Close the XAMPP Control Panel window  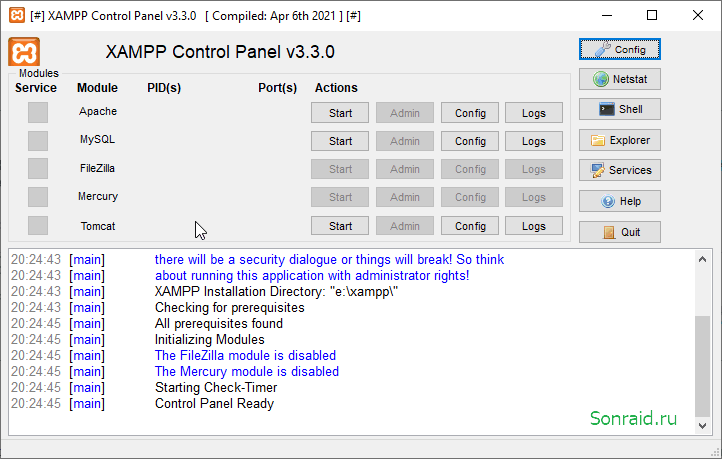pyautogui.click(x=698, y=15)
